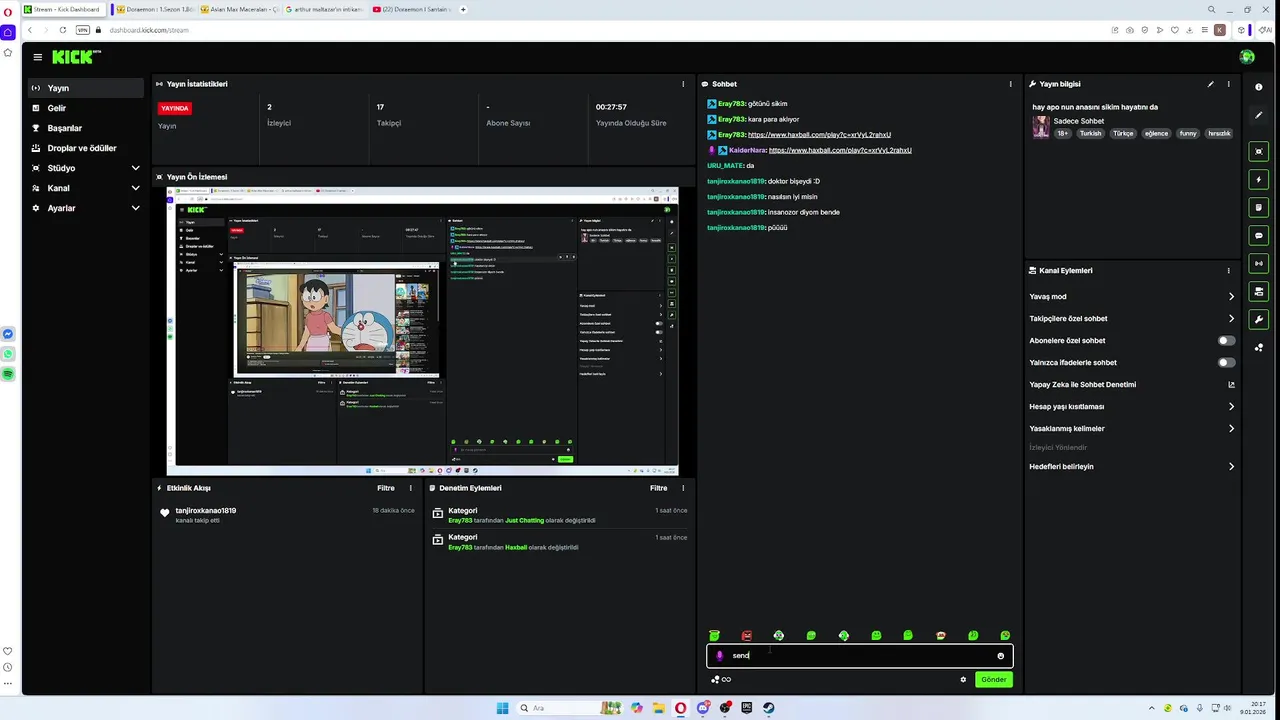Open Hesap yaşı kısıtlaması settings

pos(1132,407)
